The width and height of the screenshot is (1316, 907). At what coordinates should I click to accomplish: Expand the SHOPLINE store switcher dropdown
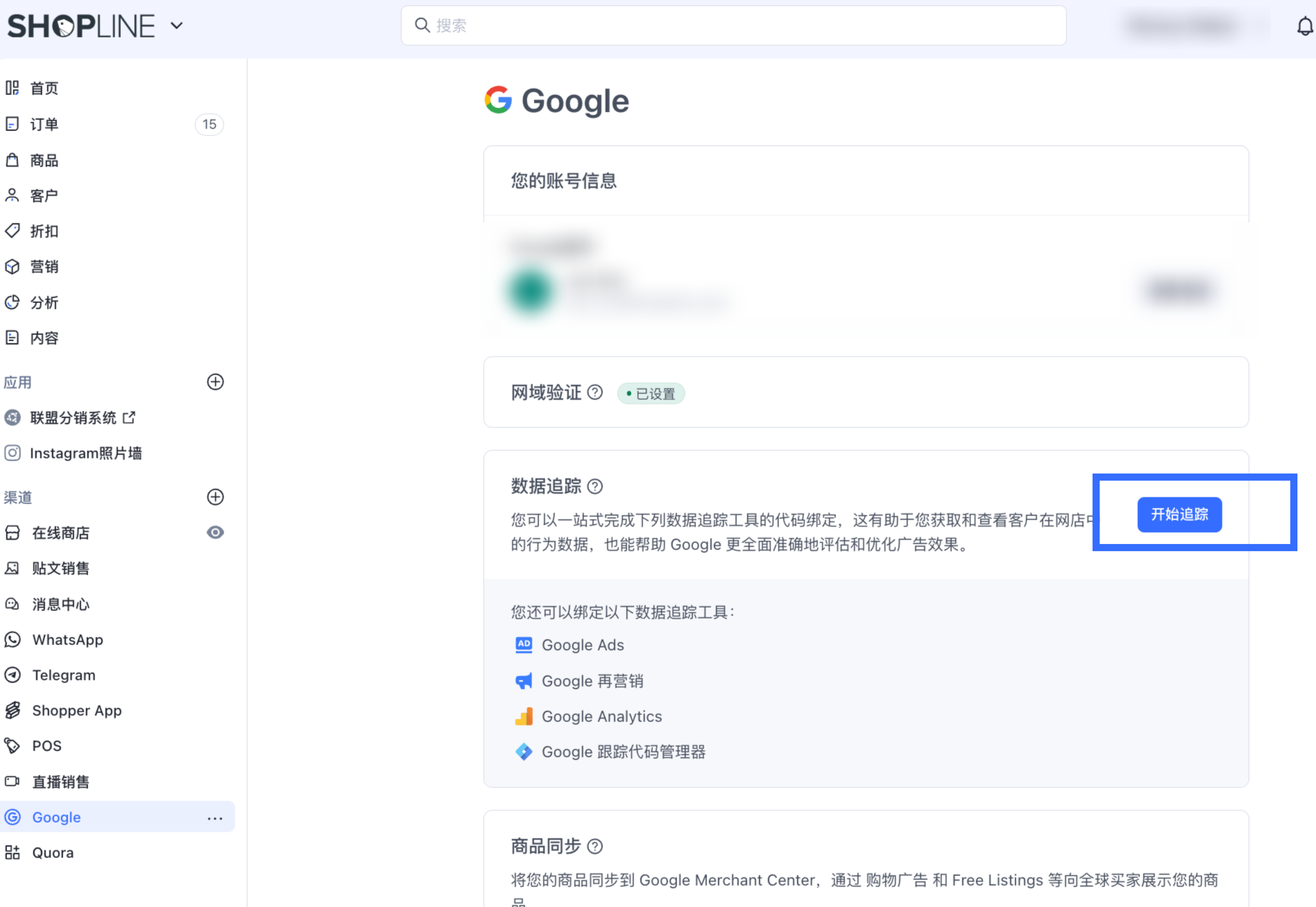[x=177, y=25]
